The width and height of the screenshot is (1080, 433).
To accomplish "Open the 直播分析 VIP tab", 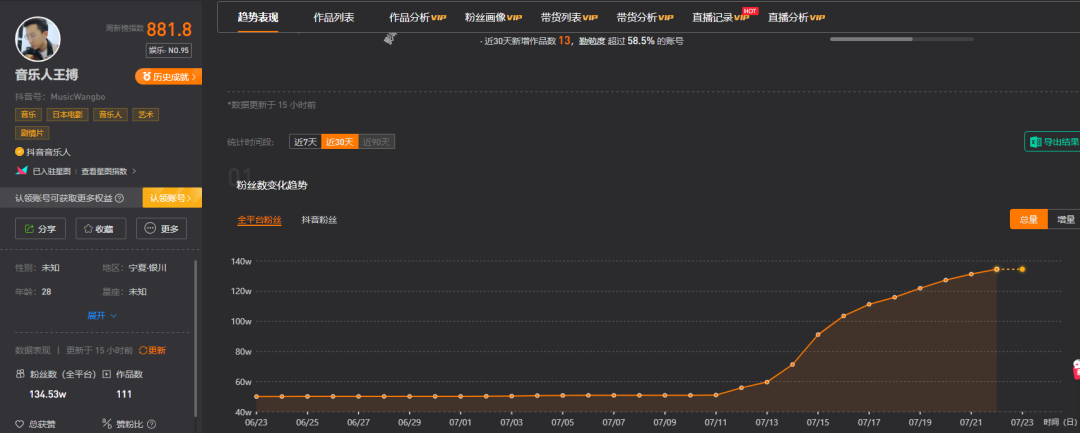I will 796,17.
